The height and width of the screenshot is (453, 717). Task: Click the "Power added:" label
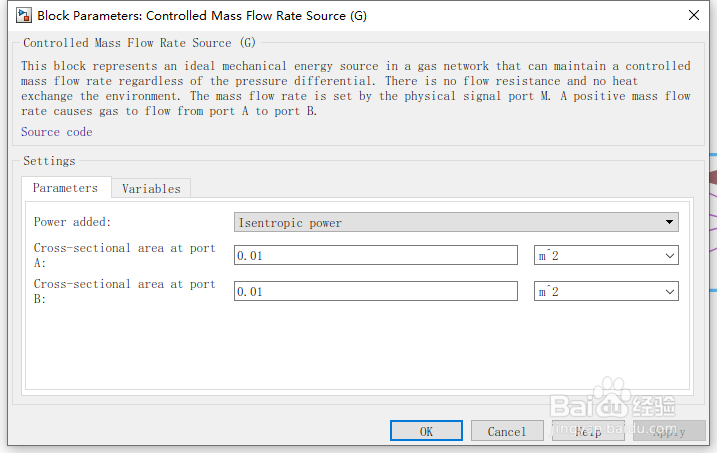pos(73,222)
